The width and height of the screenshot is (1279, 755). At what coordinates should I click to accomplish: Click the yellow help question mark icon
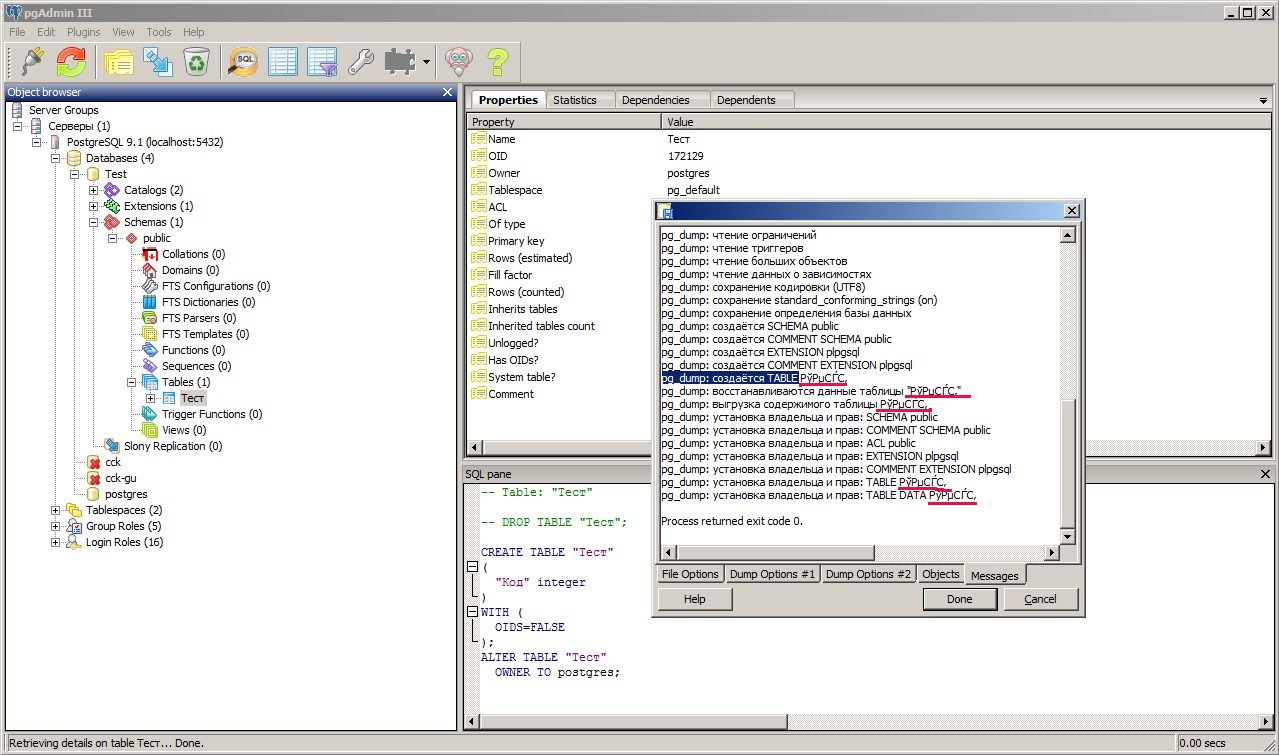click(497, 62)
